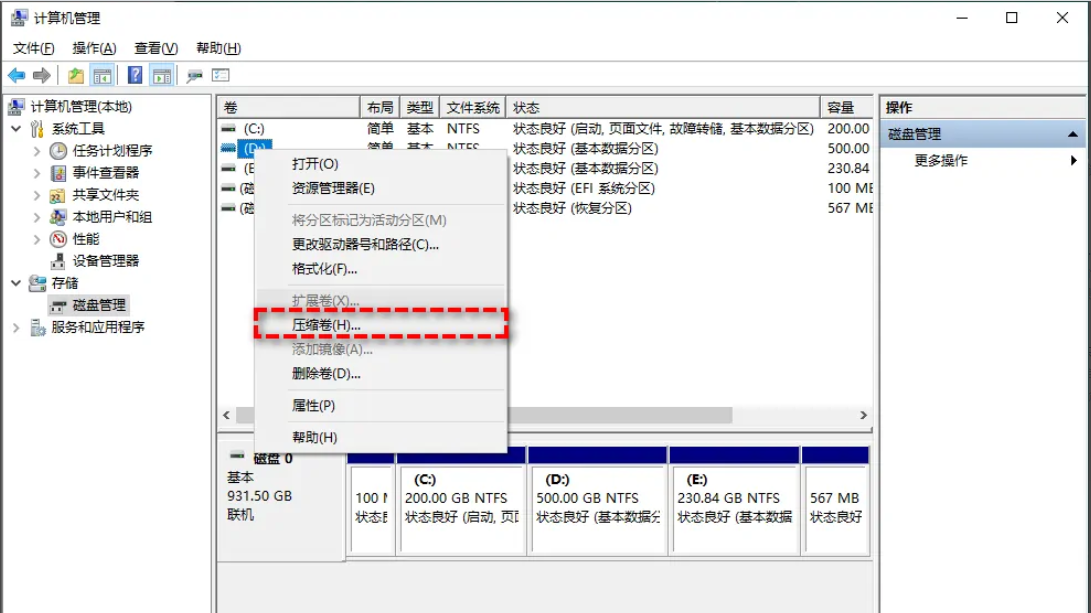Choose 格式化(F)... from context menu

[381, 269]
